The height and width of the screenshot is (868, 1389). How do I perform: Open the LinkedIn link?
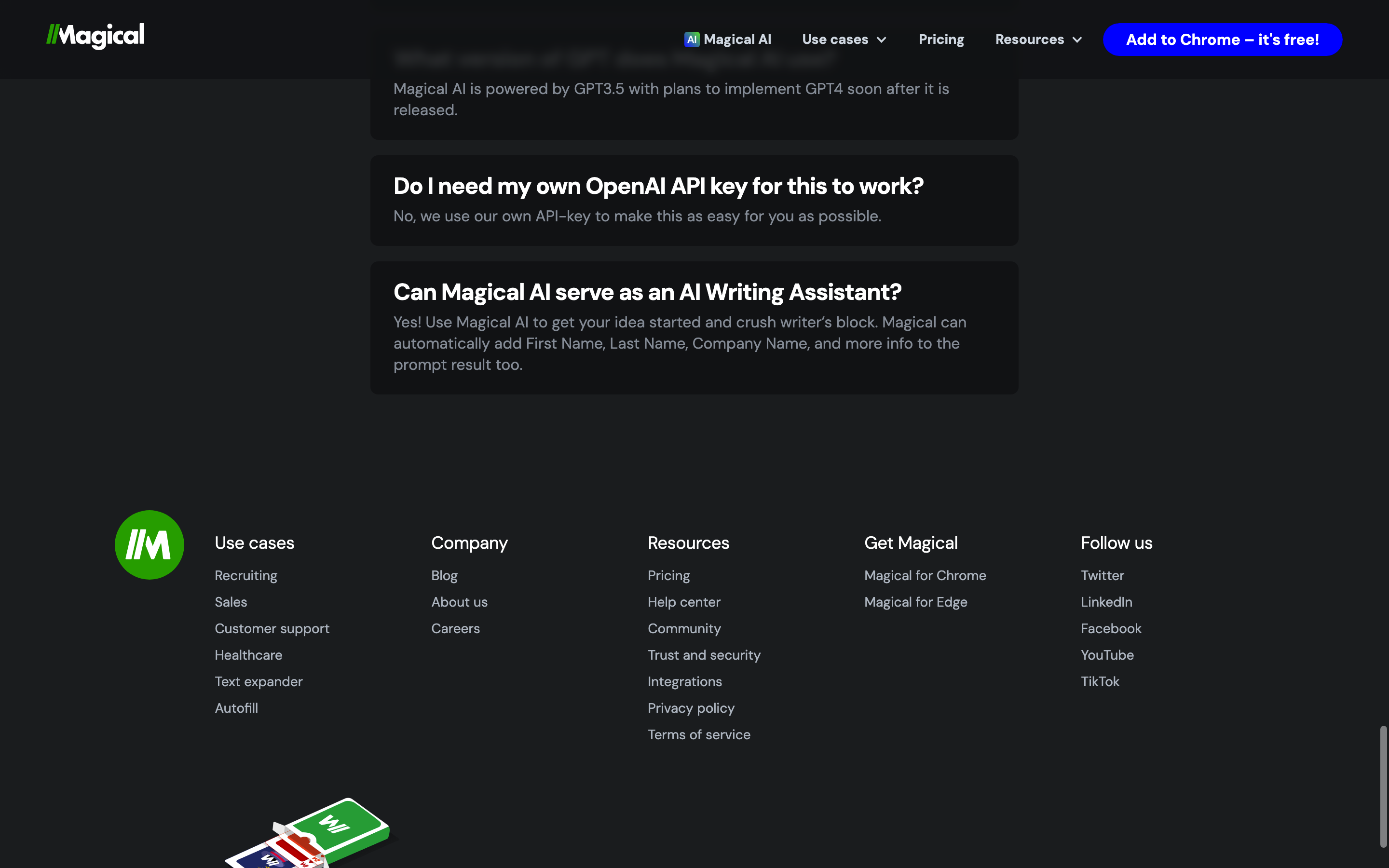[1106, 602]
